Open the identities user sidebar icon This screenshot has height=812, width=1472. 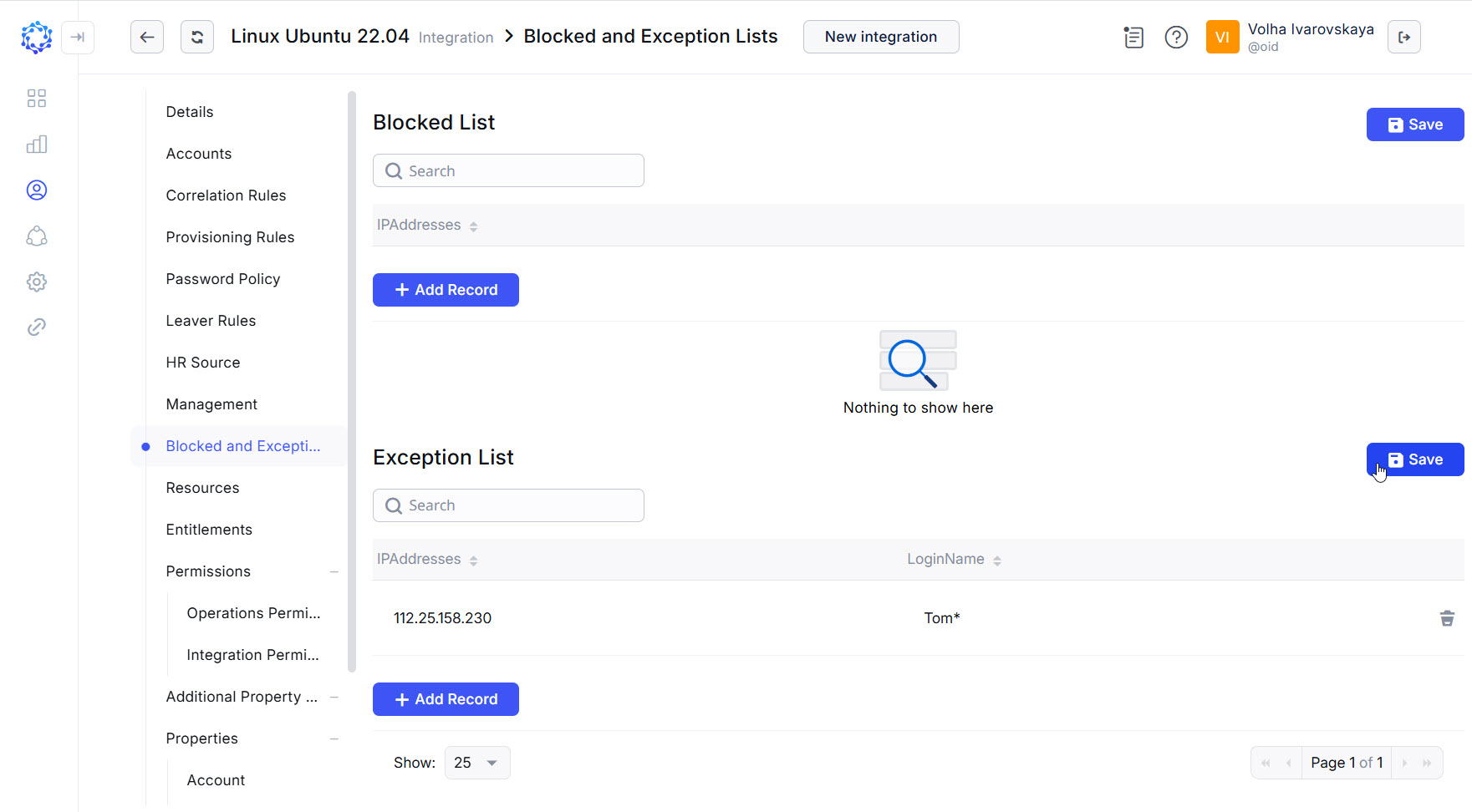point(37,190)
